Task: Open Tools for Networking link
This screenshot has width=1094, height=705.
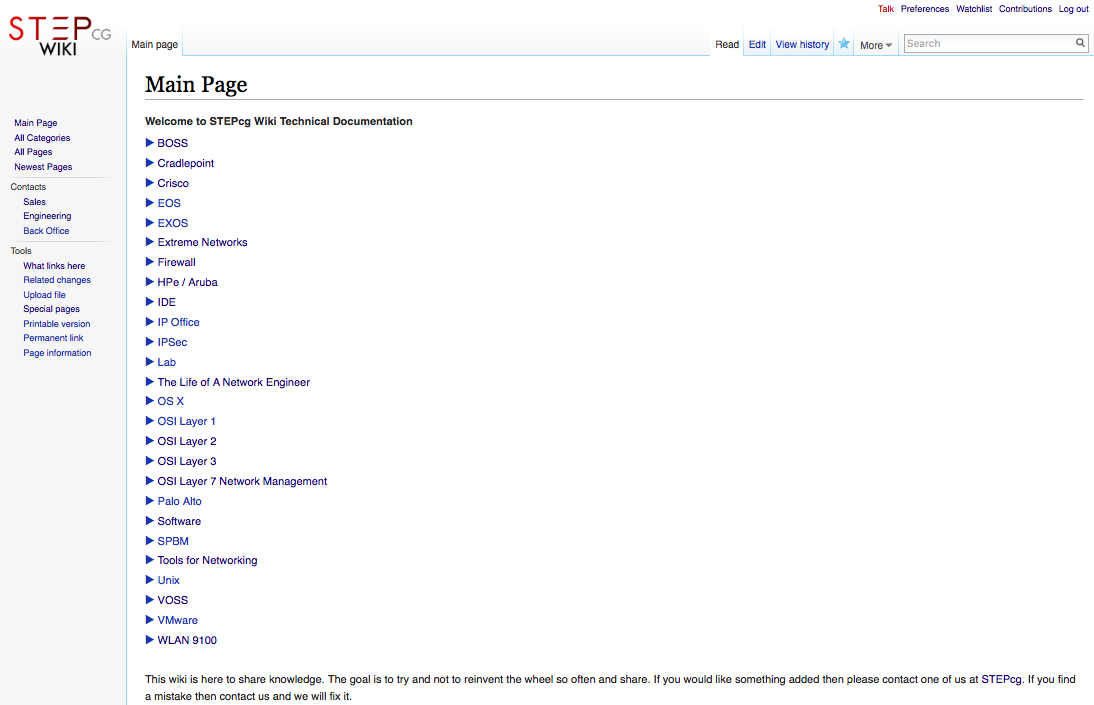Action: [x=207, y=561]
